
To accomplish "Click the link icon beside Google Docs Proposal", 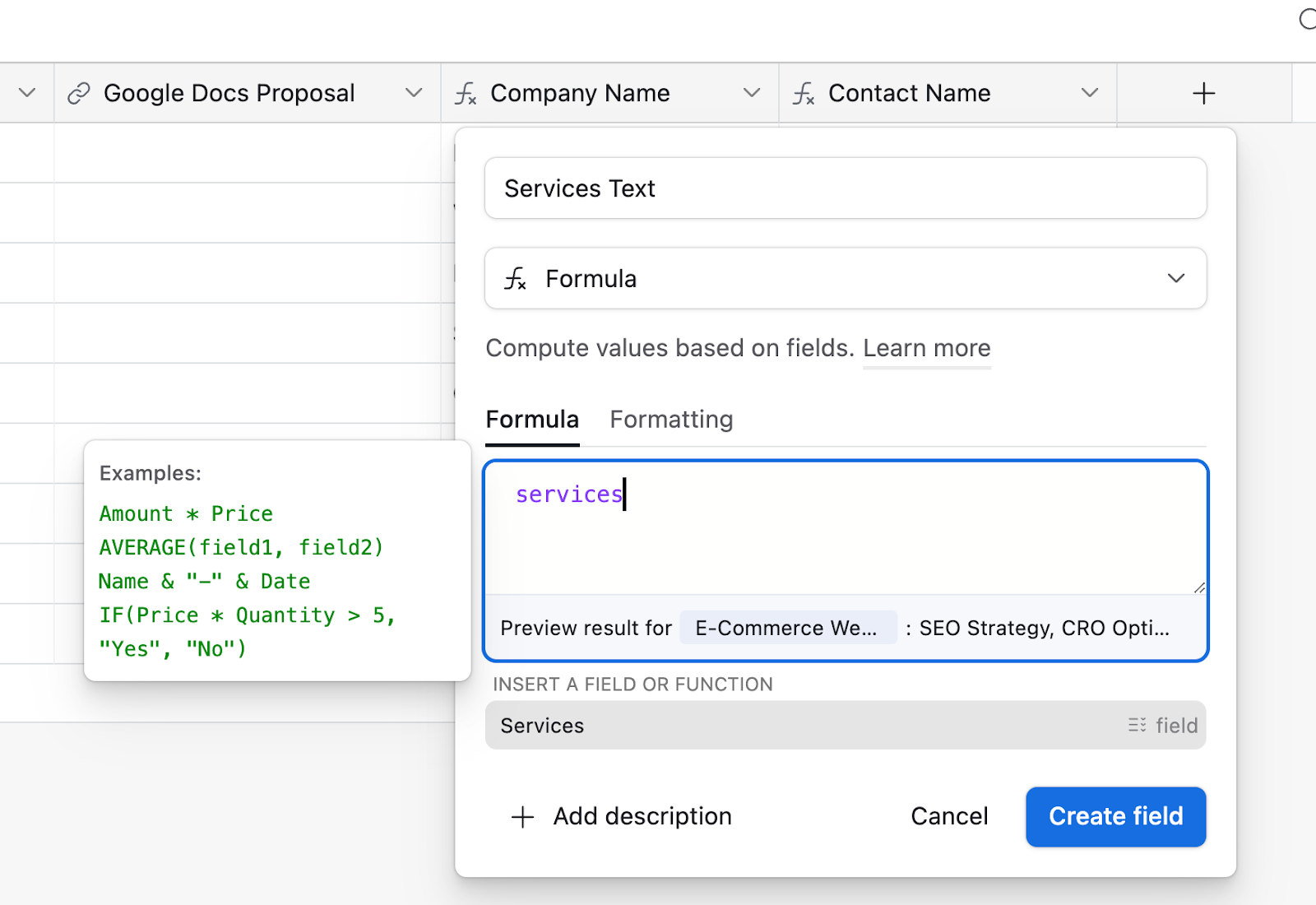I will (78, 94).
